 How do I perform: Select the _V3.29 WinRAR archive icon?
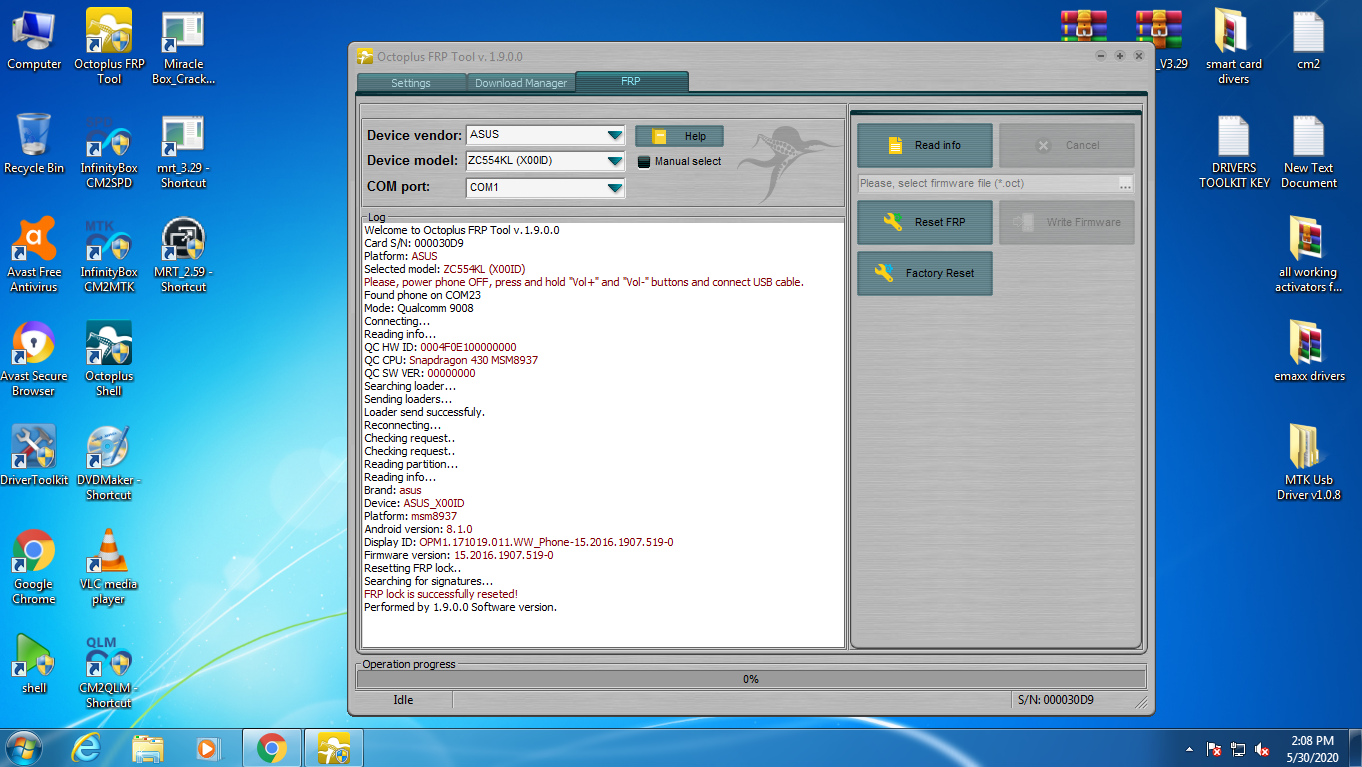[1160, 40]
